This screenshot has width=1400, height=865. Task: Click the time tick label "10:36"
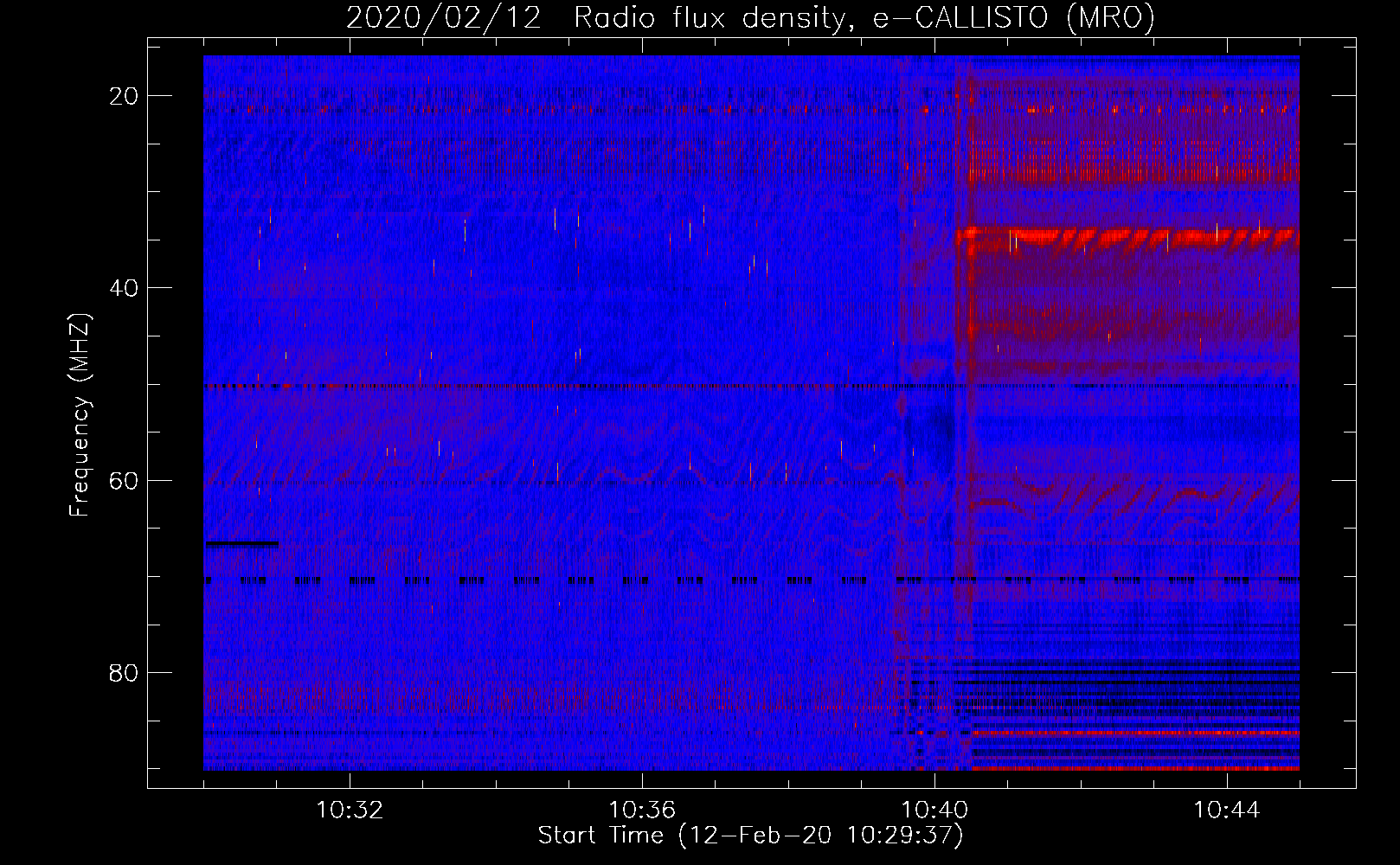(x=642, y=811)
